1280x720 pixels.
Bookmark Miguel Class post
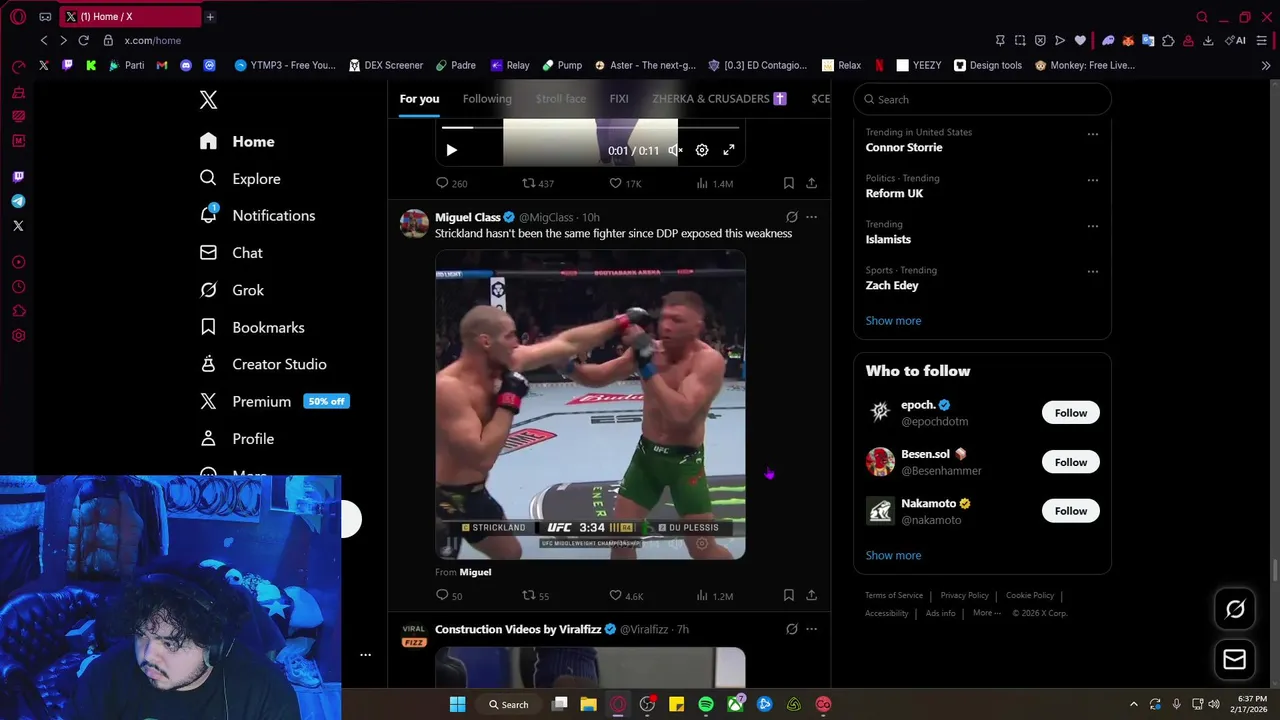789,595
